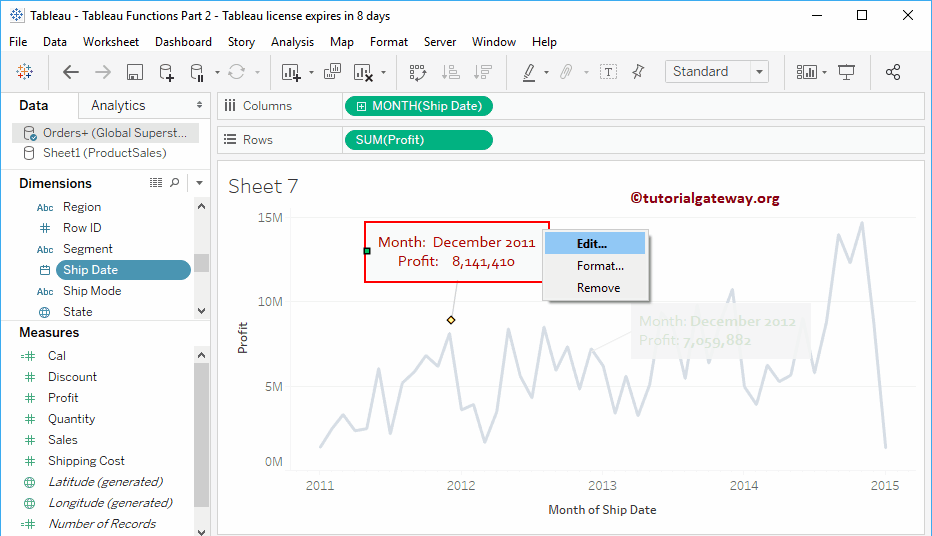
Task: Click the Run Update refresh icon
Action: point(237,72)
